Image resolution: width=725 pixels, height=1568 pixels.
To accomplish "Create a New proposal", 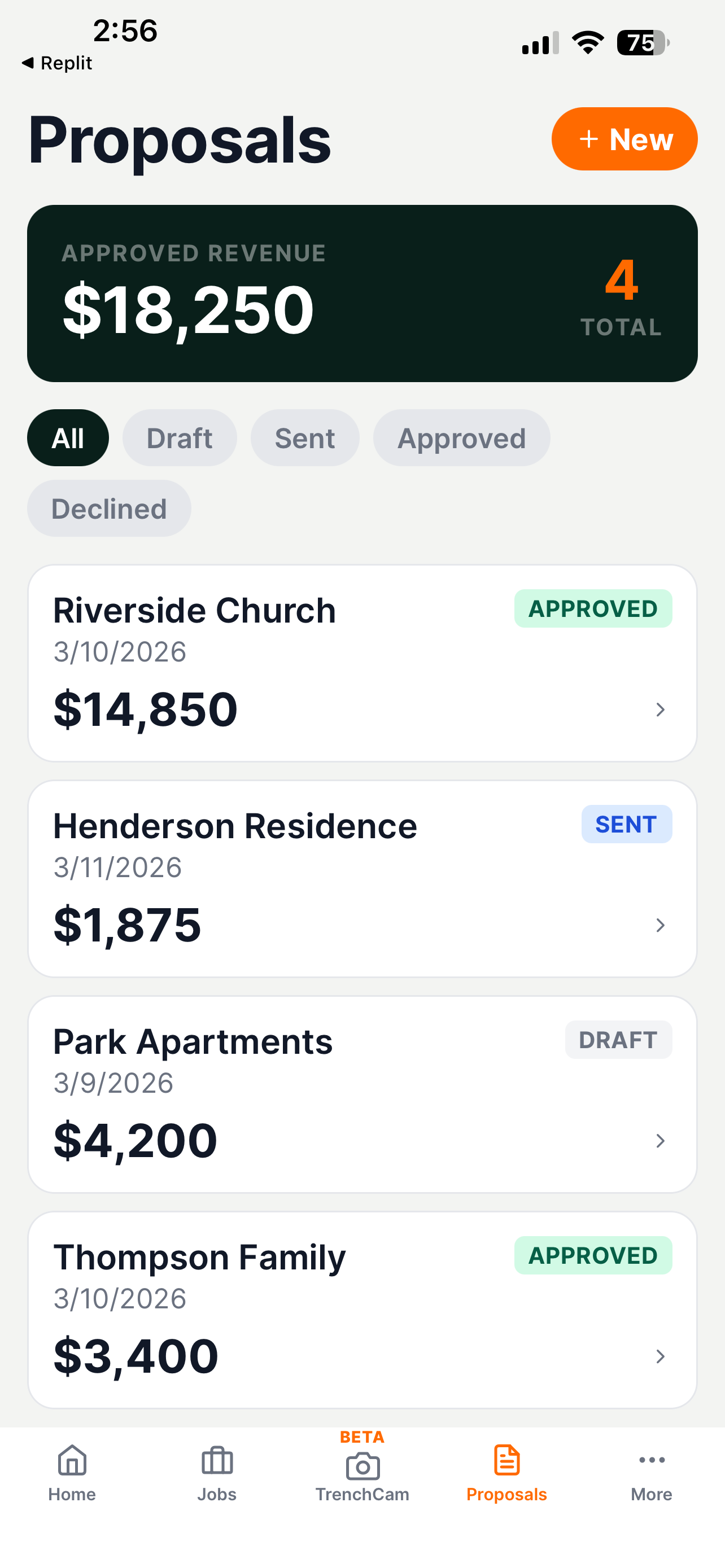I will (624, 139).
